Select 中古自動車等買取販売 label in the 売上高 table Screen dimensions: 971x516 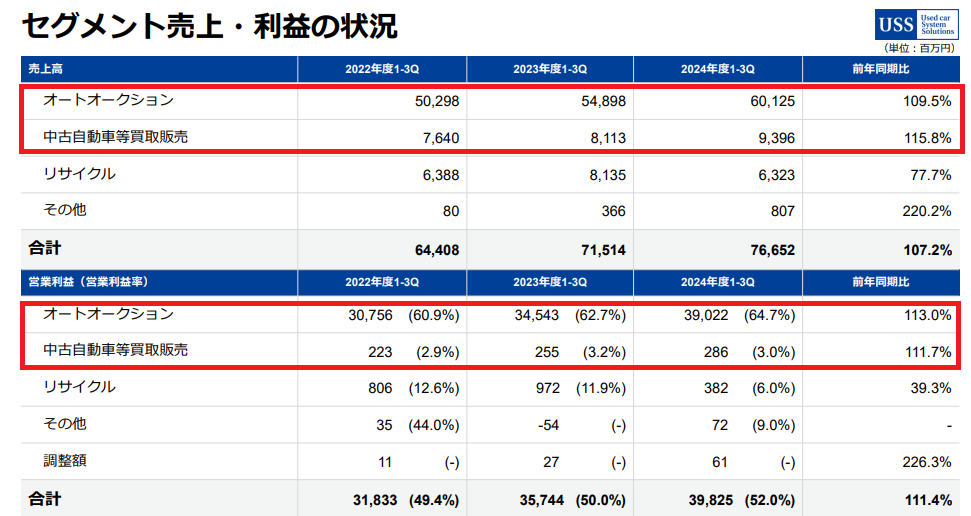click(115, 137)
